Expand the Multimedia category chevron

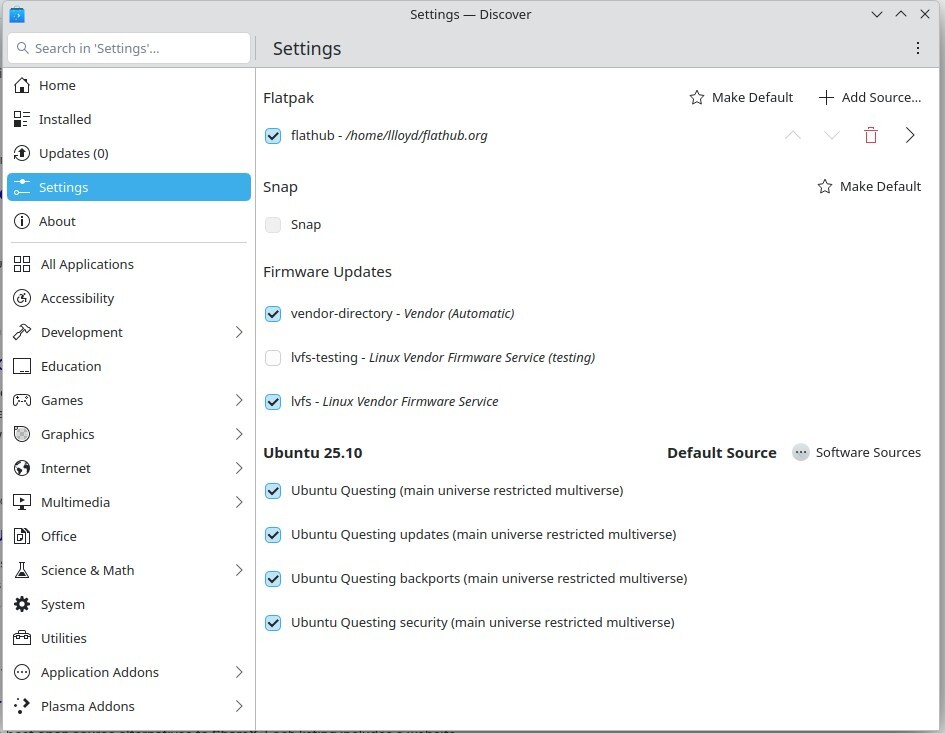click(239, 502)
